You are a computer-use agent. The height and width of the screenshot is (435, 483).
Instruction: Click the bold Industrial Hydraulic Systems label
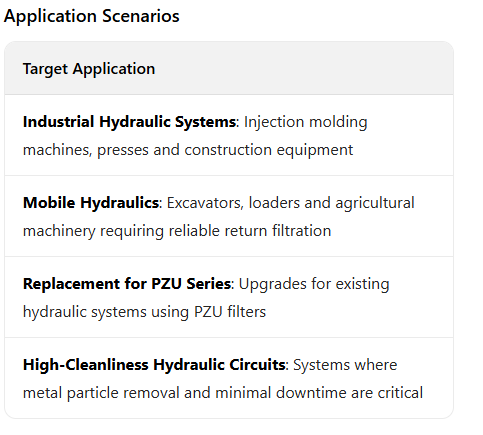coord(129,122)
